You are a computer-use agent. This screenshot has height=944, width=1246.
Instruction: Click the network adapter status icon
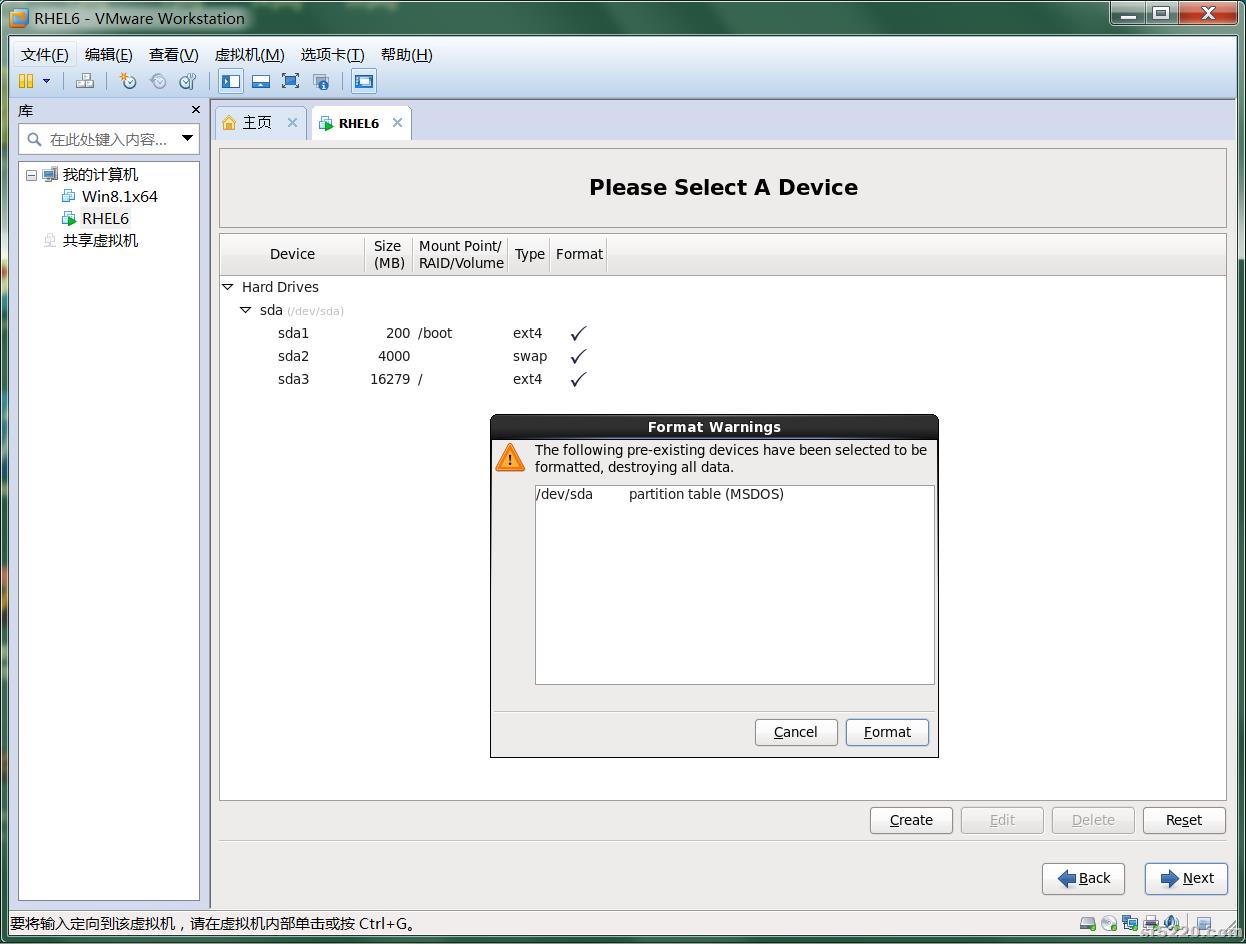point(1130,923)
